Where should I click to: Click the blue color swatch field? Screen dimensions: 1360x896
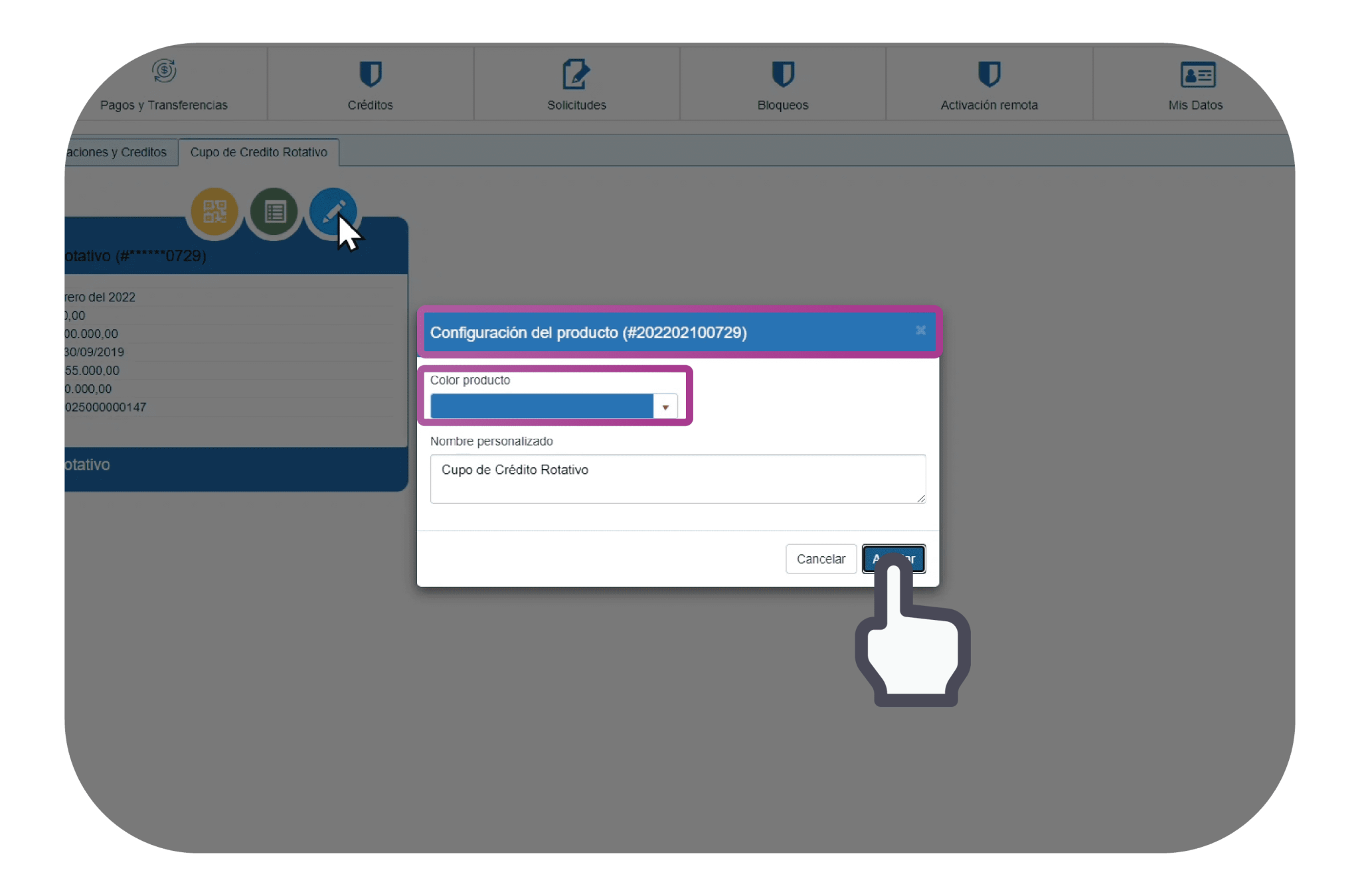(541, 406)
